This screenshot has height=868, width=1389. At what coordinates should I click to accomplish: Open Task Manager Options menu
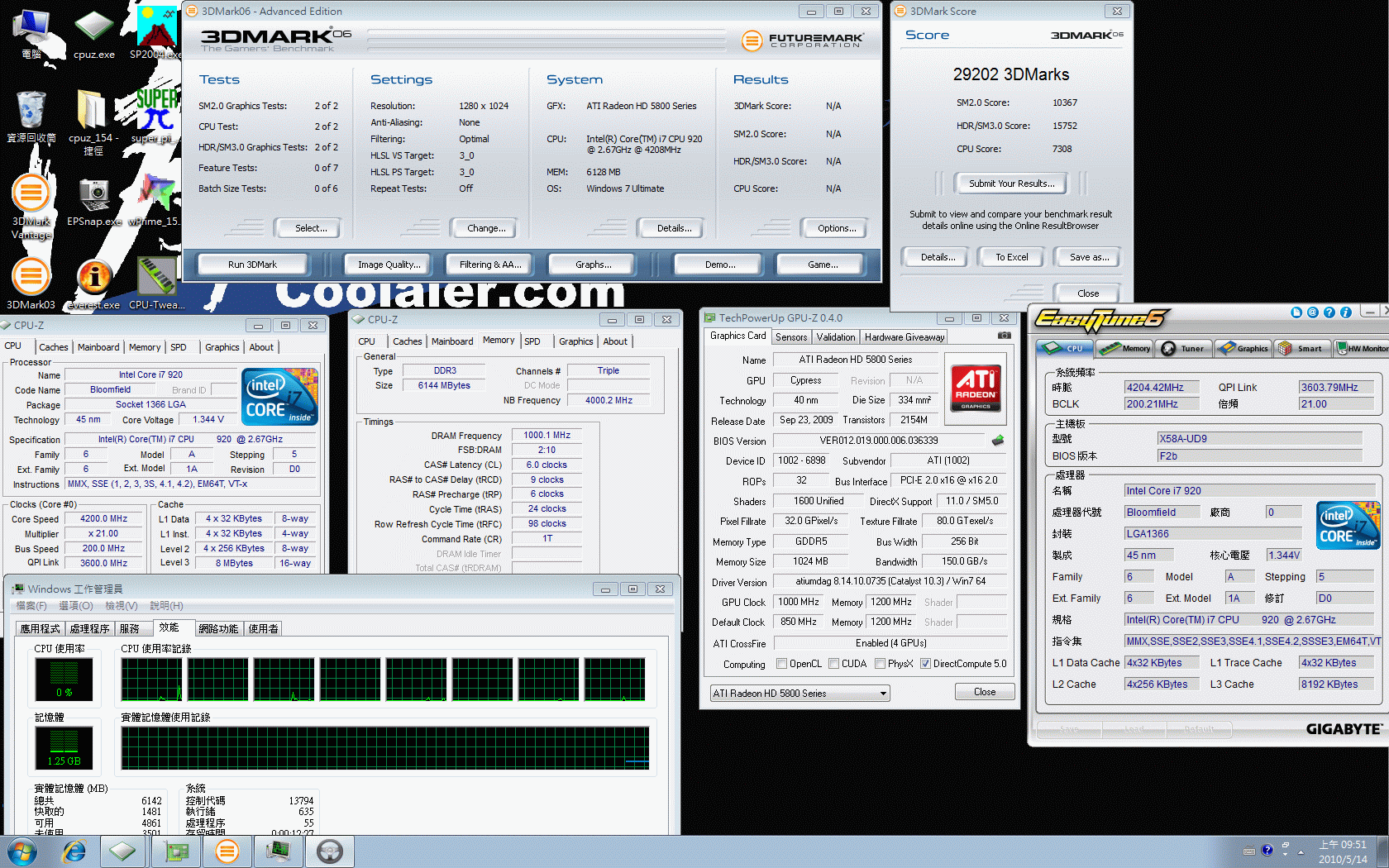pyautogui.click(x=75, y=606)
